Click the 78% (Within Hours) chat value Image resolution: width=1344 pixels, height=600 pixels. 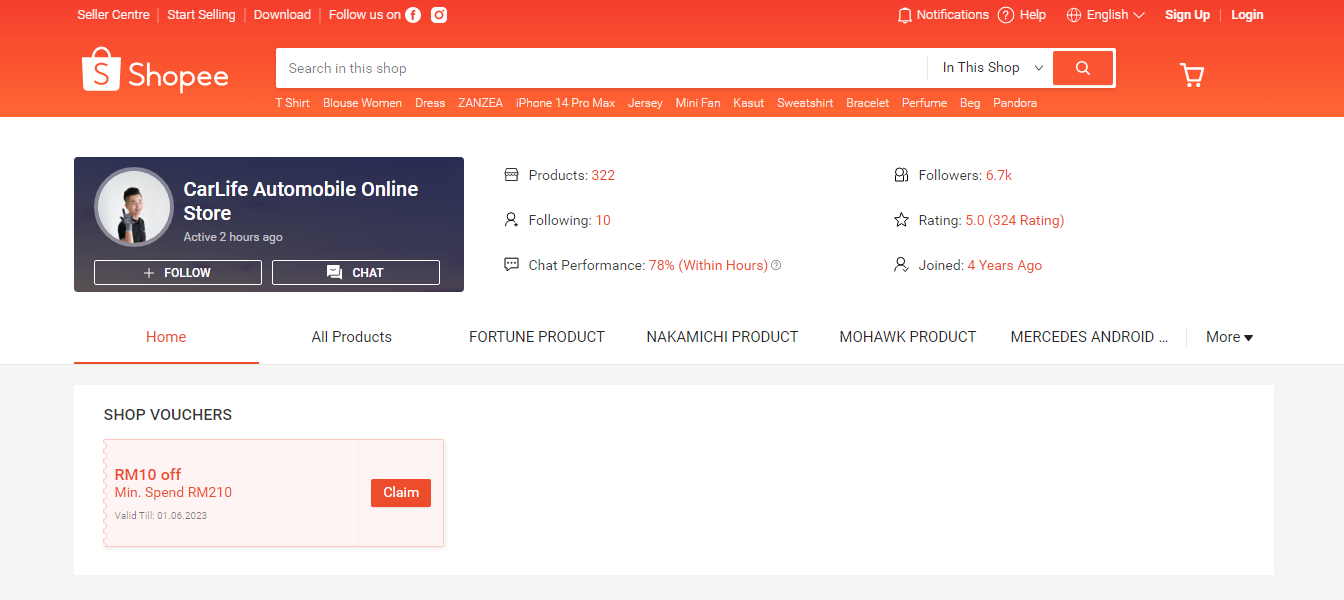708,265
